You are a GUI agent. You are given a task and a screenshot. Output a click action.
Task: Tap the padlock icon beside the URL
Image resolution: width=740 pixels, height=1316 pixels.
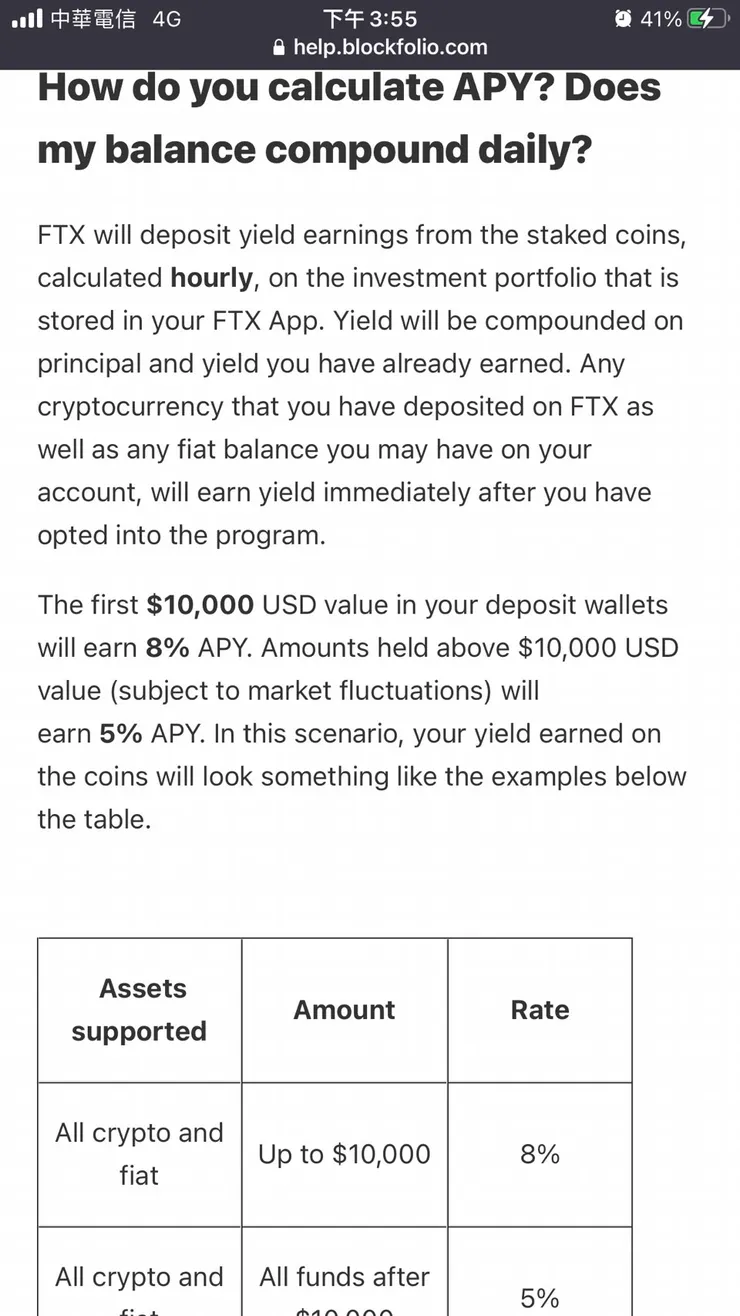click(x=278, y=47)
